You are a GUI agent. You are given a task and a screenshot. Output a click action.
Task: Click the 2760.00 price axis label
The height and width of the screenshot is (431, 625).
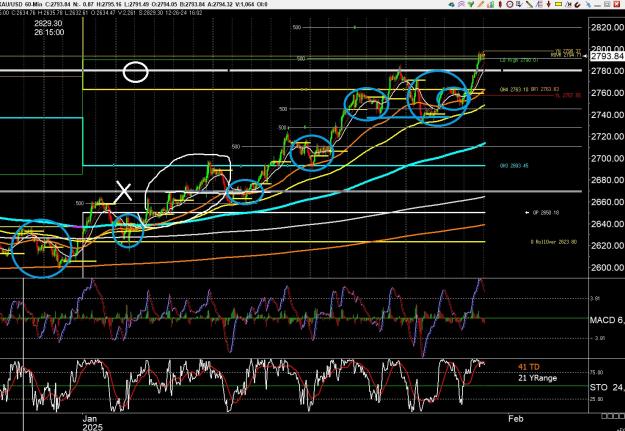(607, 93)
